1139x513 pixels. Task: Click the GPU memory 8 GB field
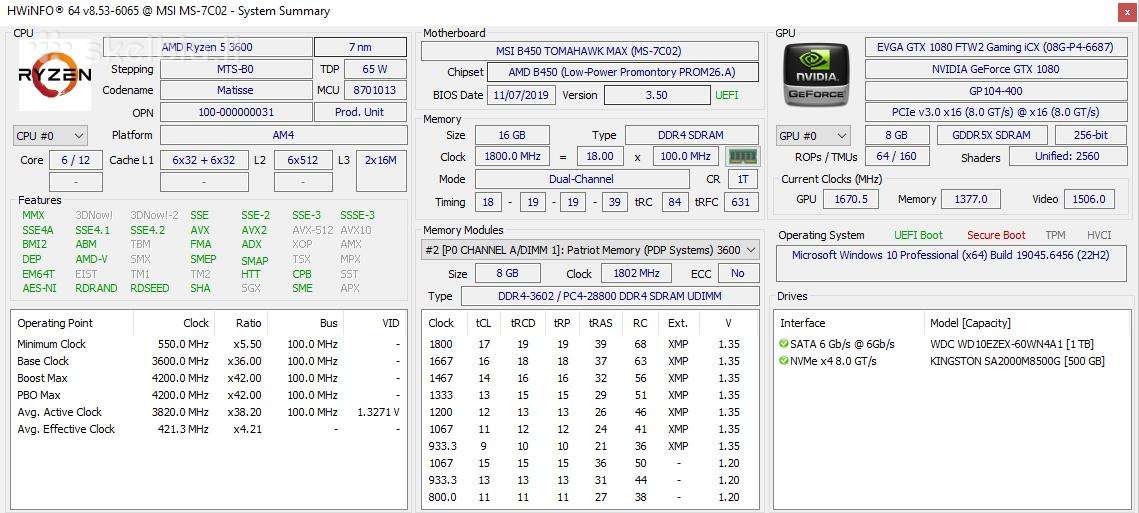coord(897,135)
